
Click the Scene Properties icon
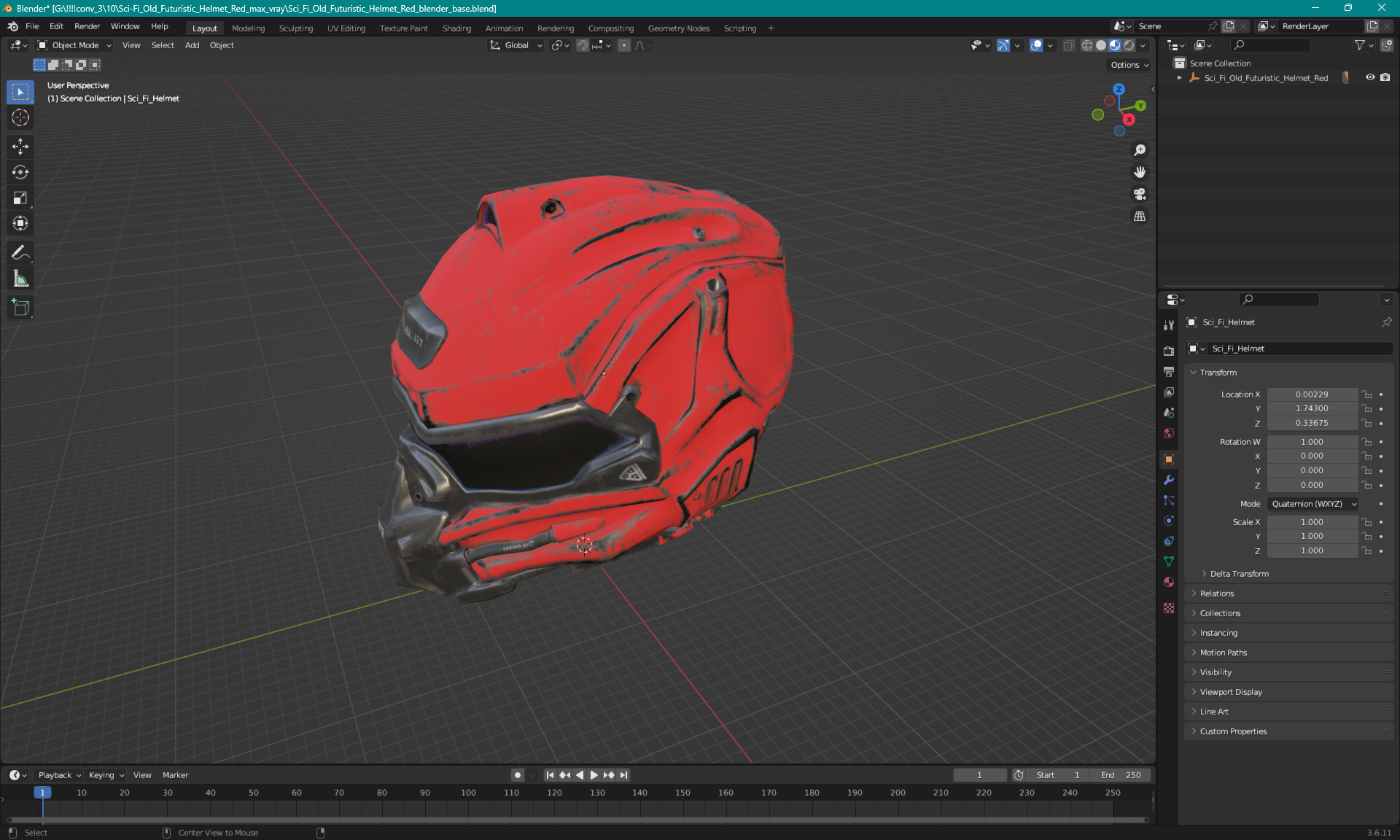[1169, 411]
